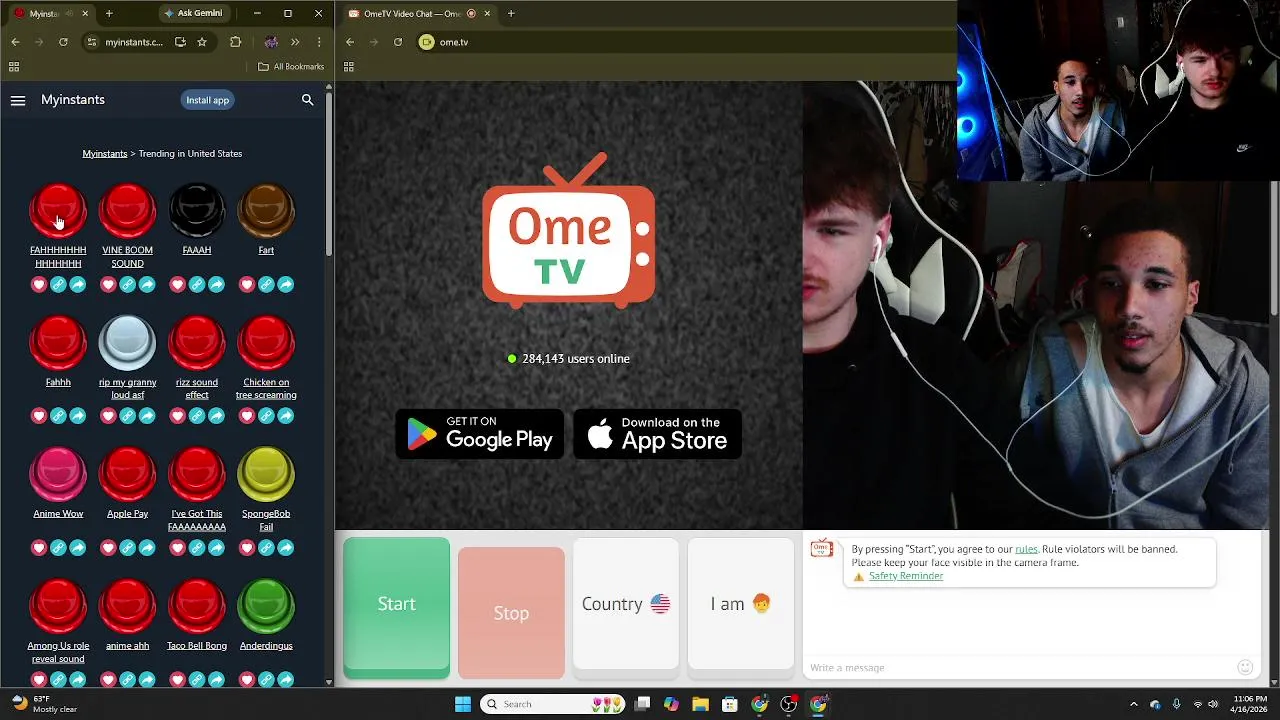The image size is (1280, 720).
Task: Play the anime ahh sound button
Action: point(127,607)
